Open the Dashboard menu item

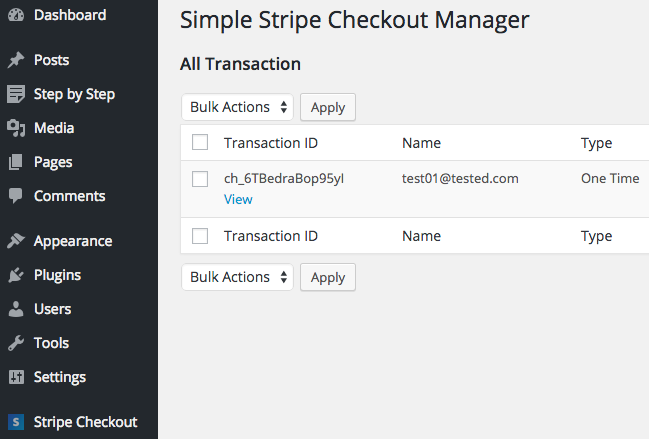tap(69, 15)
